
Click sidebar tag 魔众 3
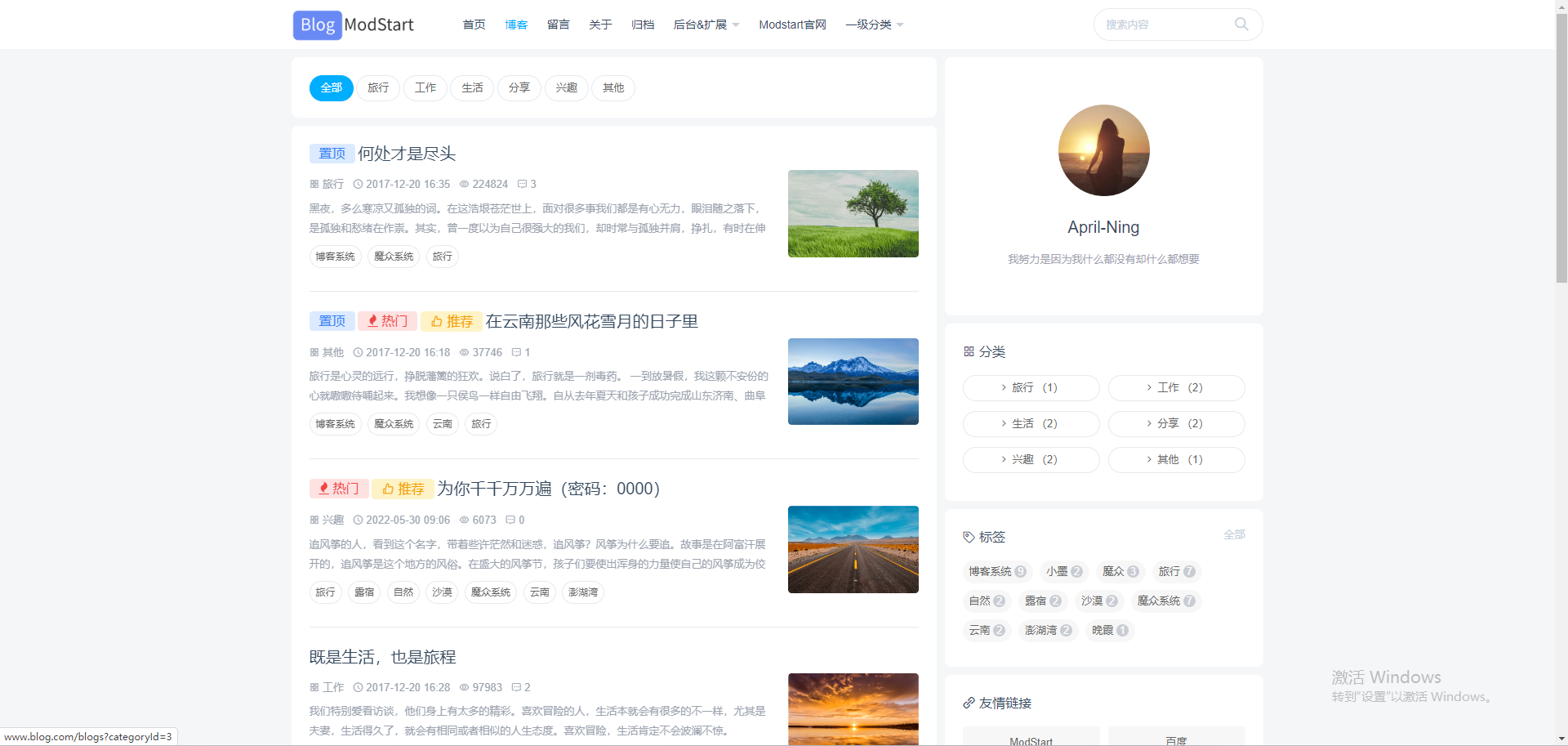[1120, 571]
